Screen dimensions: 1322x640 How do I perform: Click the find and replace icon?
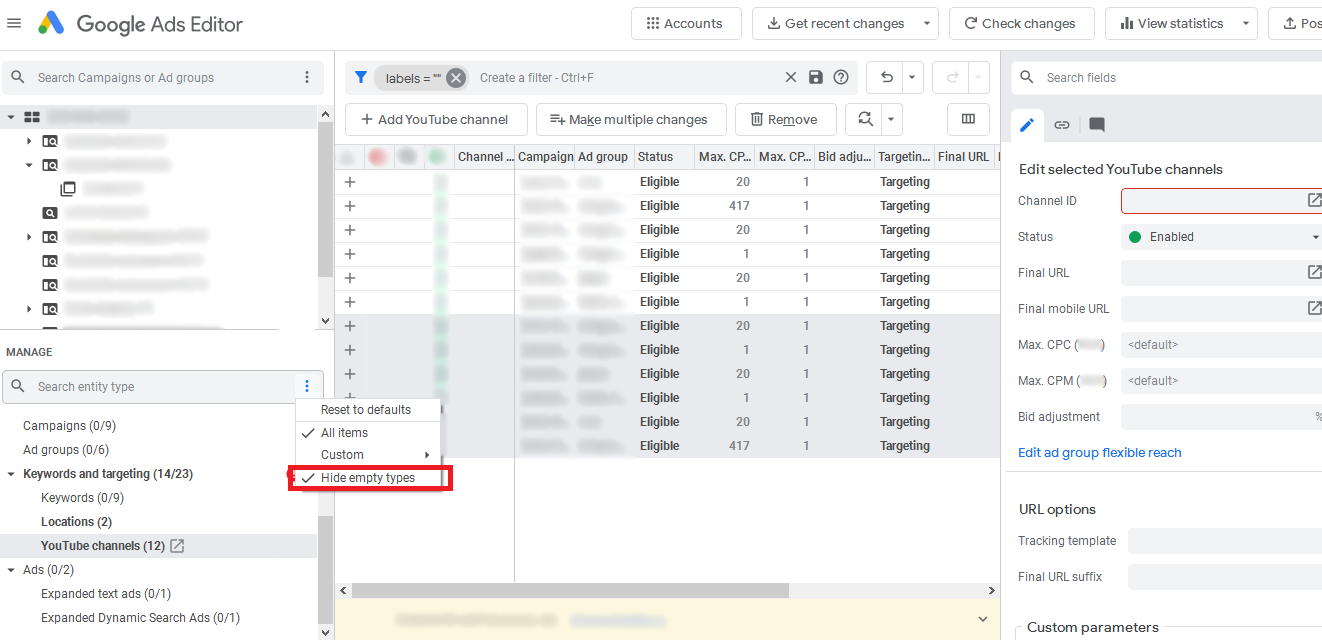click(864, 119)
